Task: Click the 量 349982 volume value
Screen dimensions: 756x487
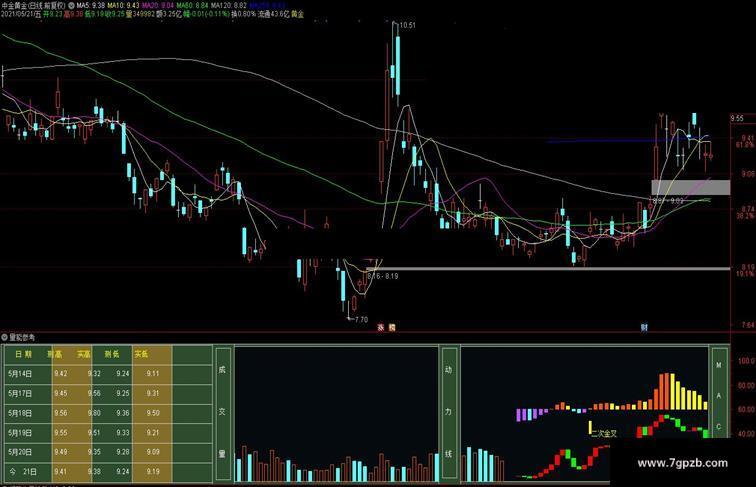Action: click(x=140, y=14)
